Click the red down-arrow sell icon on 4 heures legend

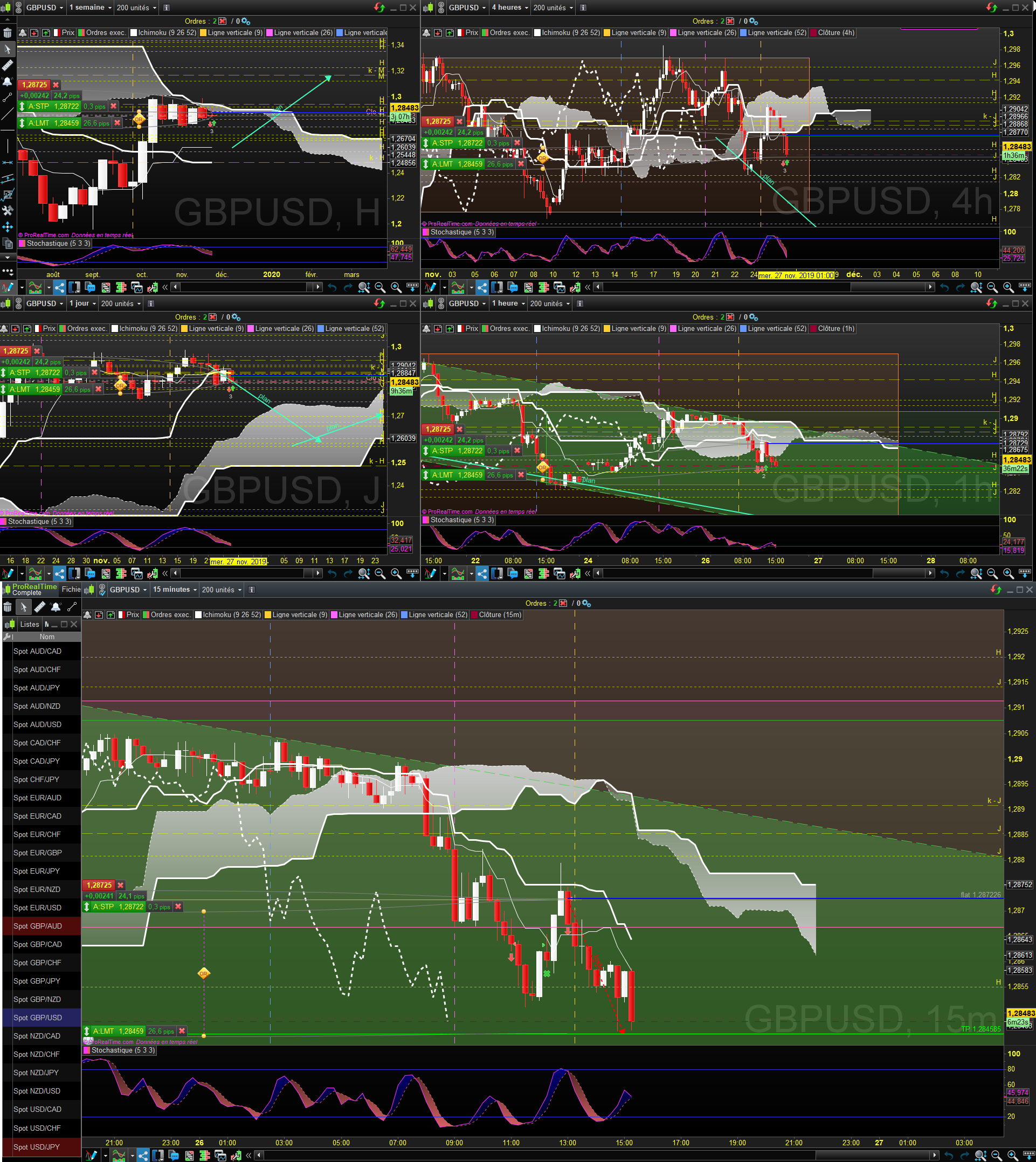coord(438,32)
